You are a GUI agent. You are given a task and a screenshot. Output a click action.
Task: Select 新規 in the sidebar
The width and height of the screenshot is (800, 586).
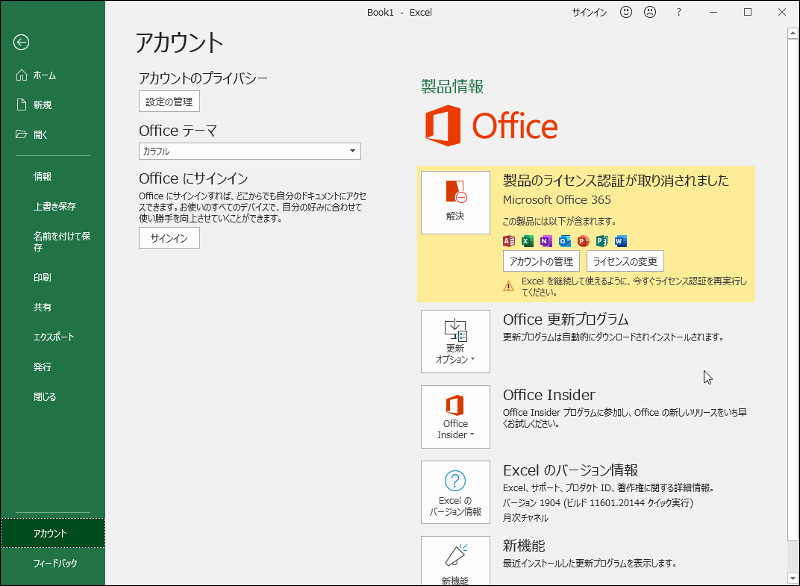[53, 105]
